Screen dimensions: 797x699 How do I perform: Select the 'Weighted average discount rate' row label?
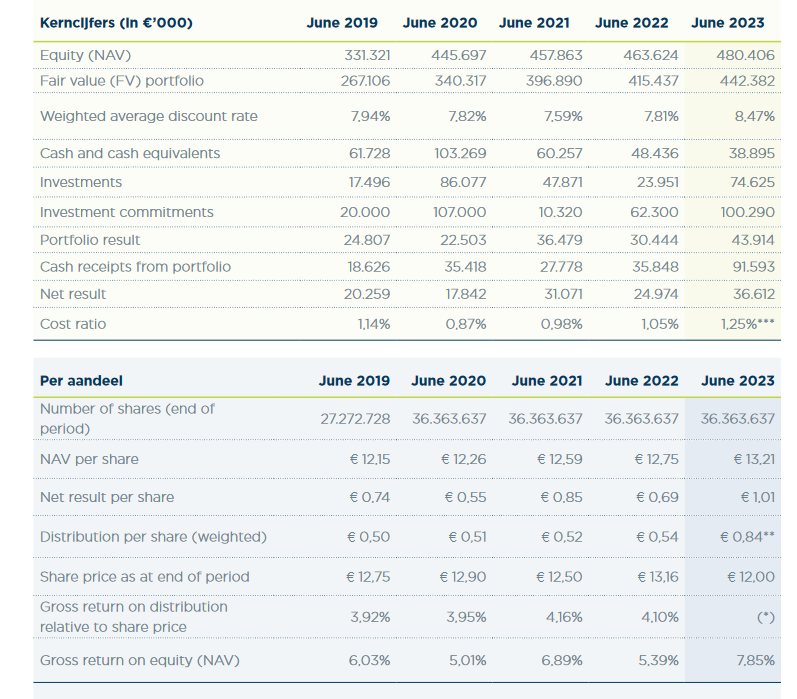pos(148,116)
